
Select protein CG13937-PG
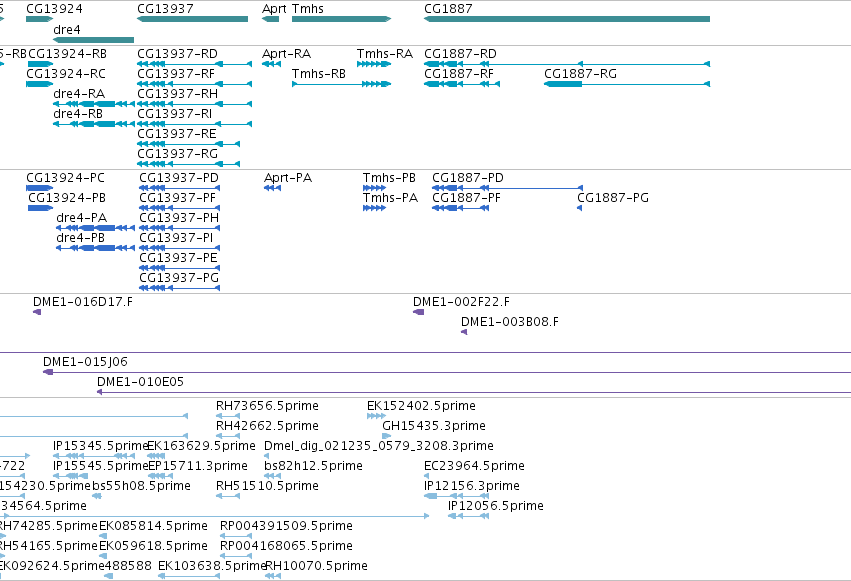[180, 288]
